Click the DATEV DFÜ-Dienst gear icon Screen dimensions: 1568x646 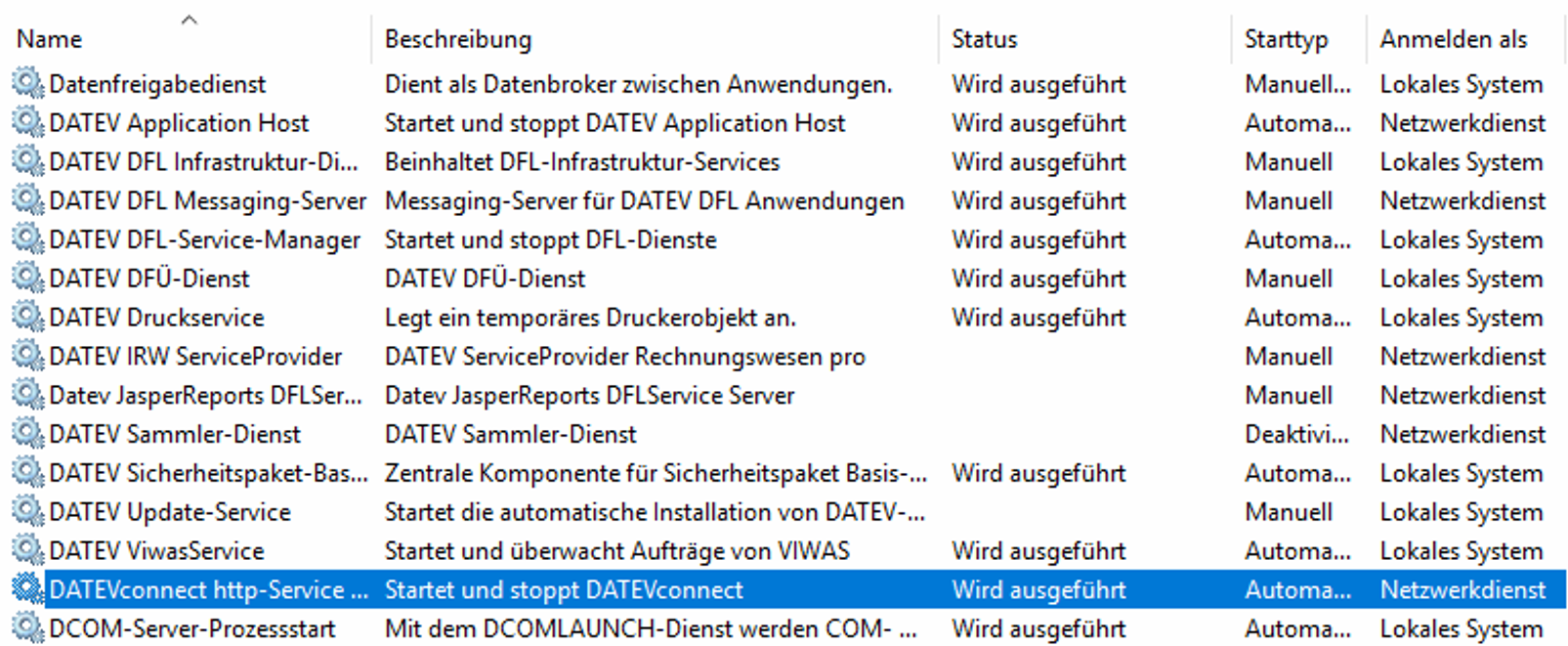click(26, 279)
